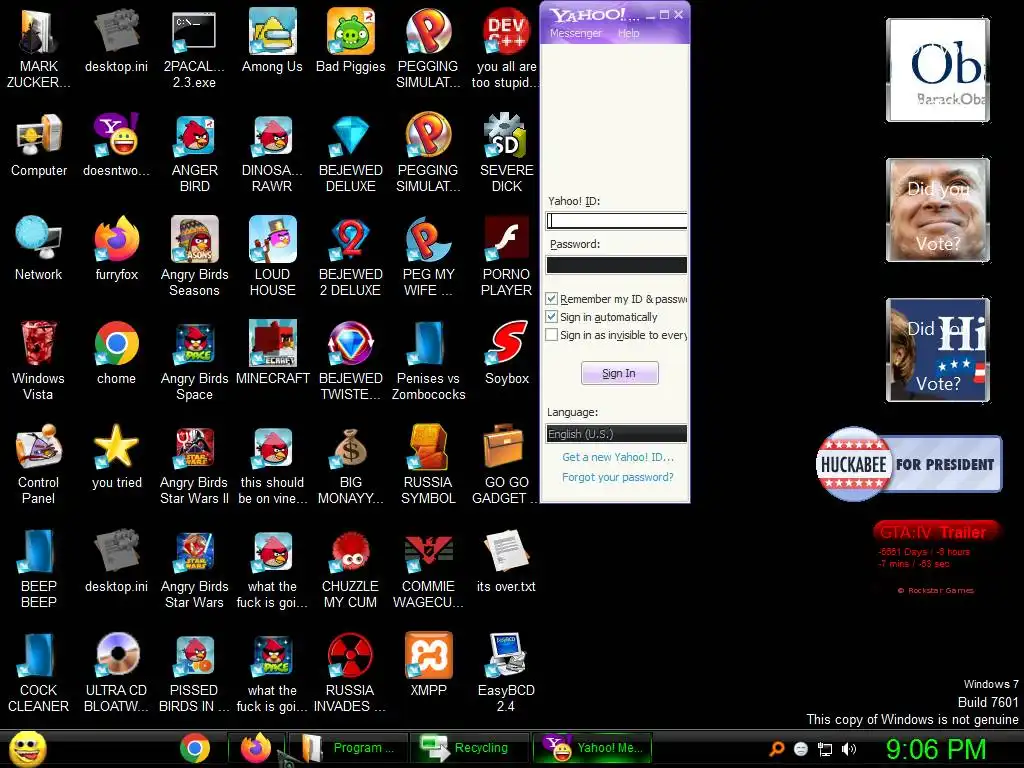Select the Angry Birds Star Wars II icon
The height and width of the screenshot is (768, 1024).
pos(194,464)
